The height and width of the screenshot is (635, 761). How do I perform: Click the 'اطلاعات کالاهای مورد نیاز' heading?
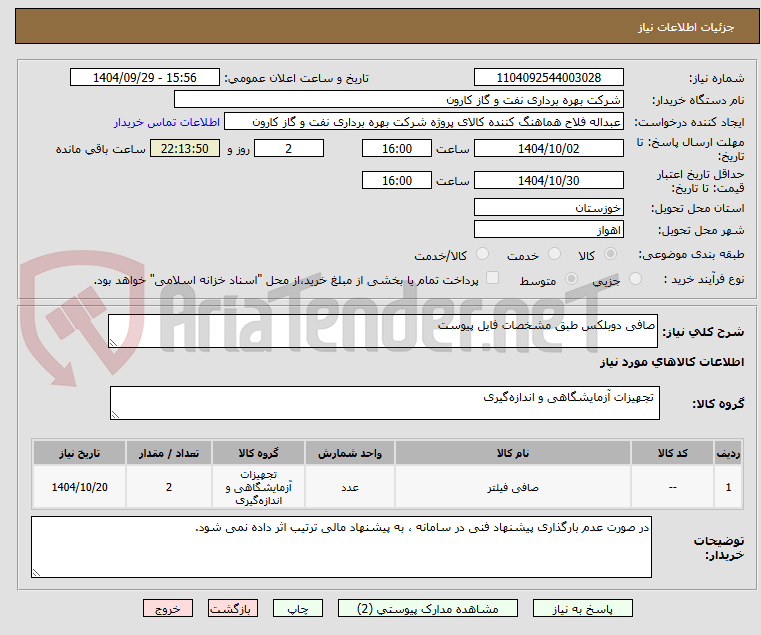click(672, 362)
